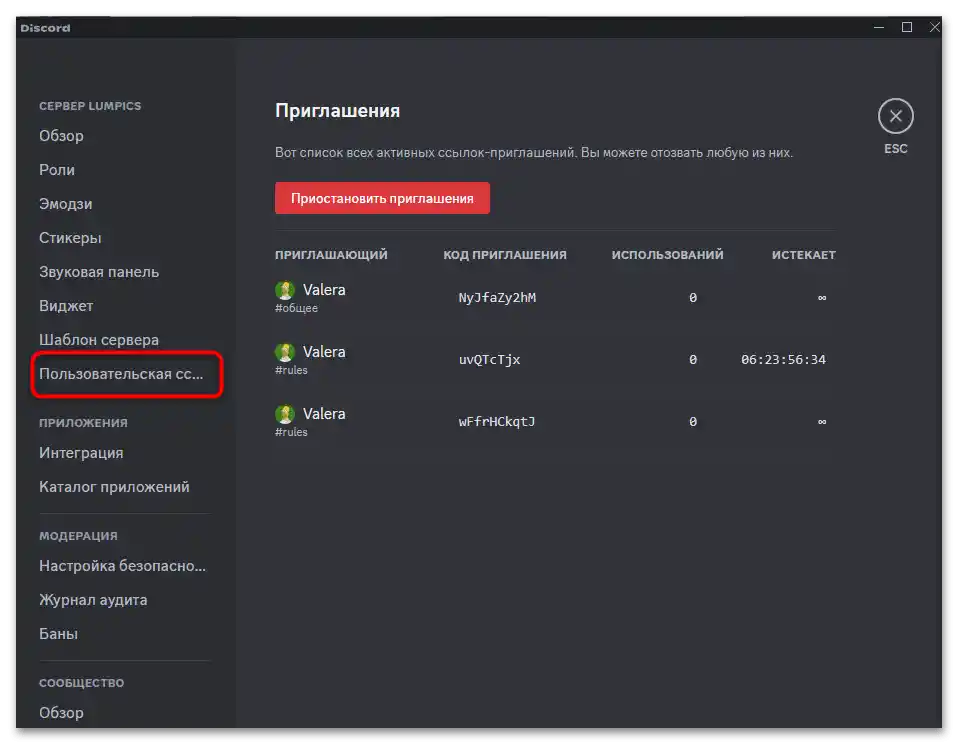Click Valera's avatar in the wFfrHCkqtJ row

(x=285, y=414)
